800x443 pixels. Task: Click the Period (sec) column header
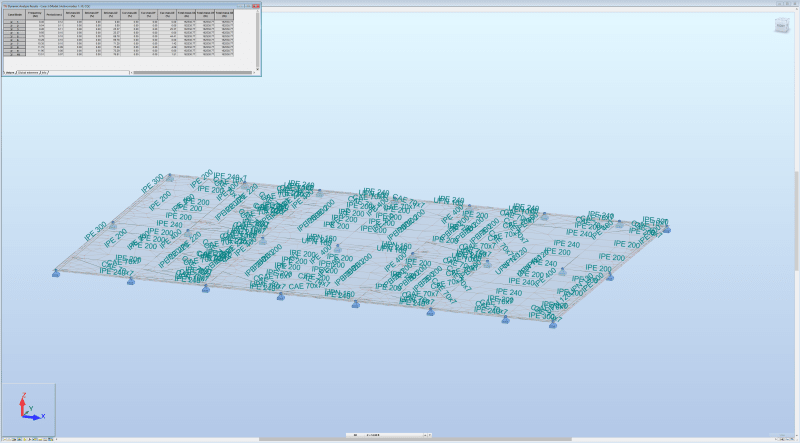click(x=54, y=15)
